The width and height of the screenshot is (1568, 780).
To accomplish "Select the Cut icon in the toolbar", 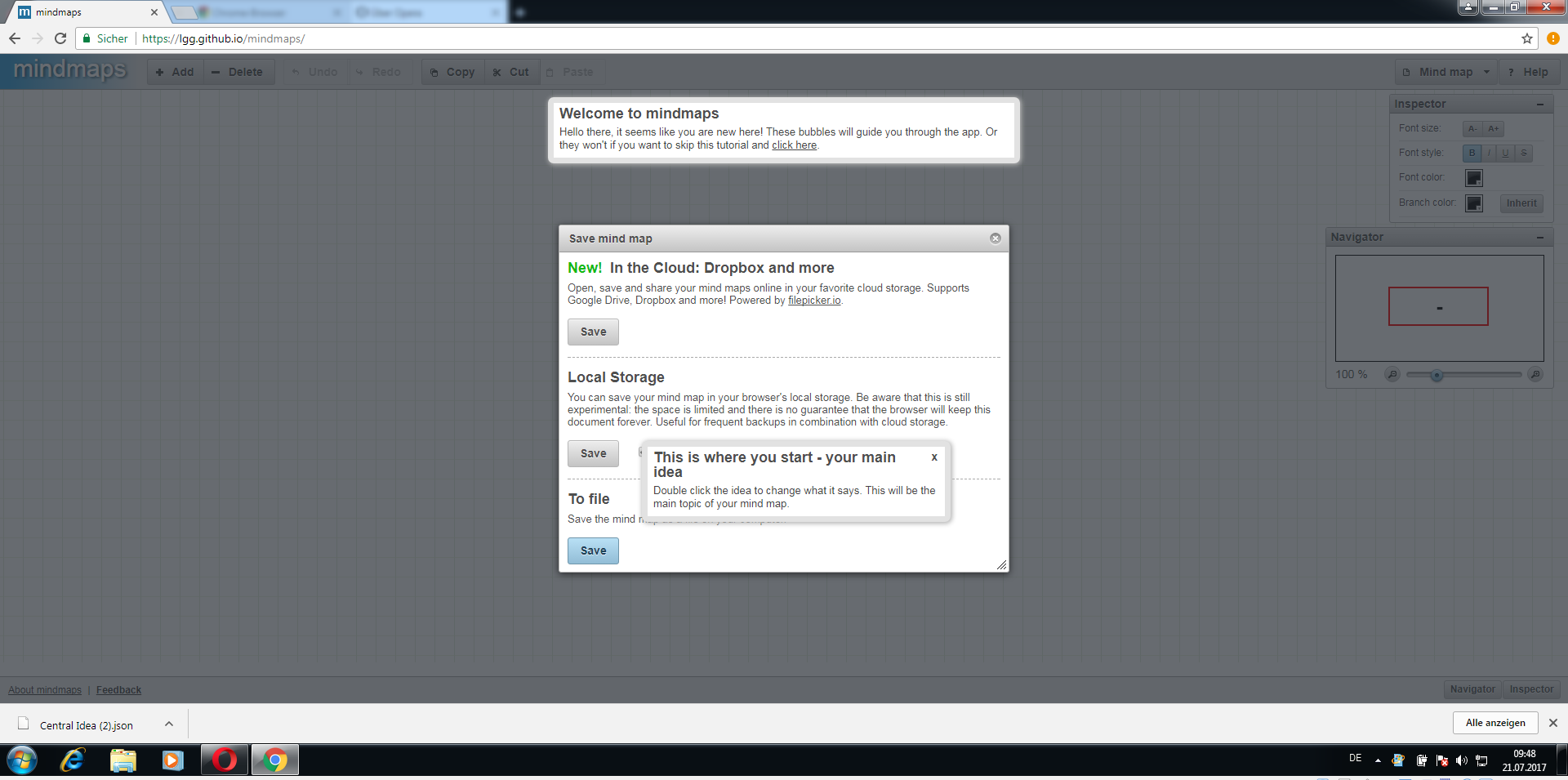I will (x=497, y=72).
